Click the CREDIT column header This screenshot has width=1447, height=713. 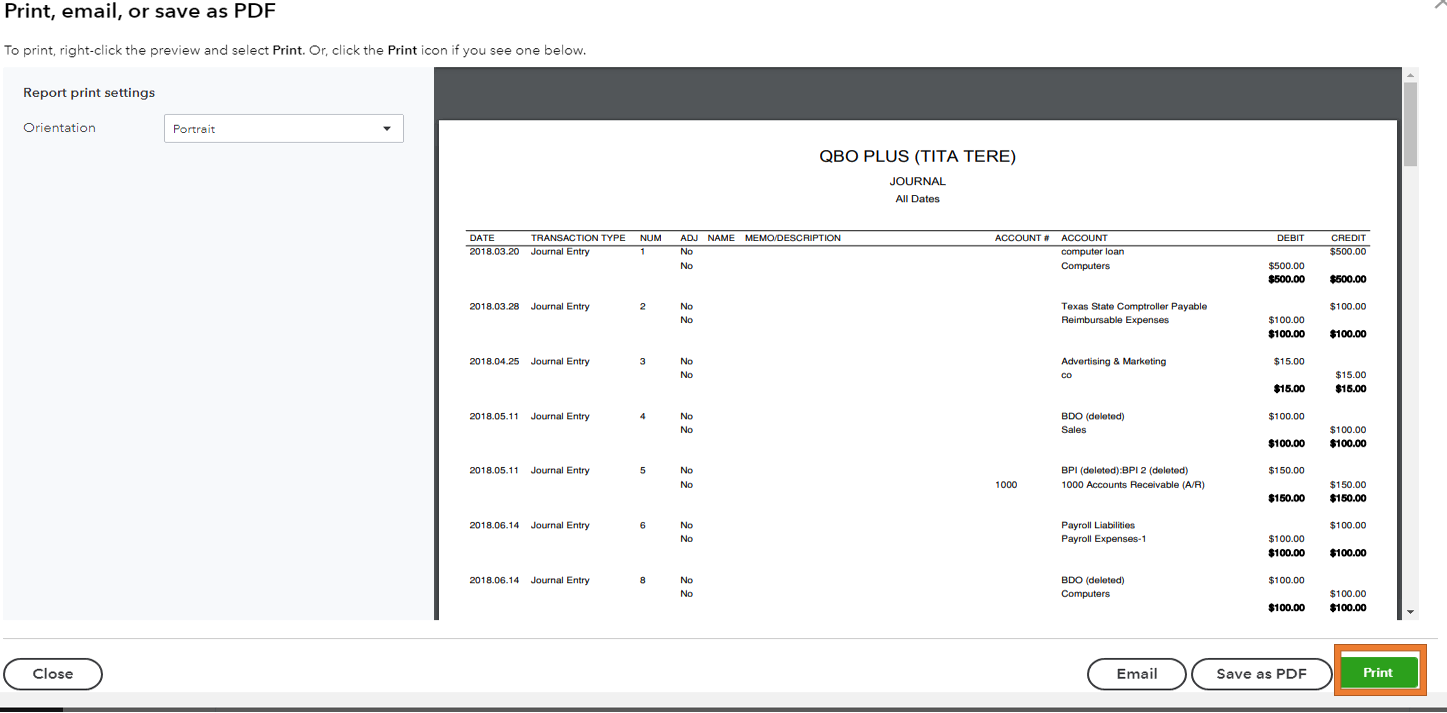[1348, 238]
